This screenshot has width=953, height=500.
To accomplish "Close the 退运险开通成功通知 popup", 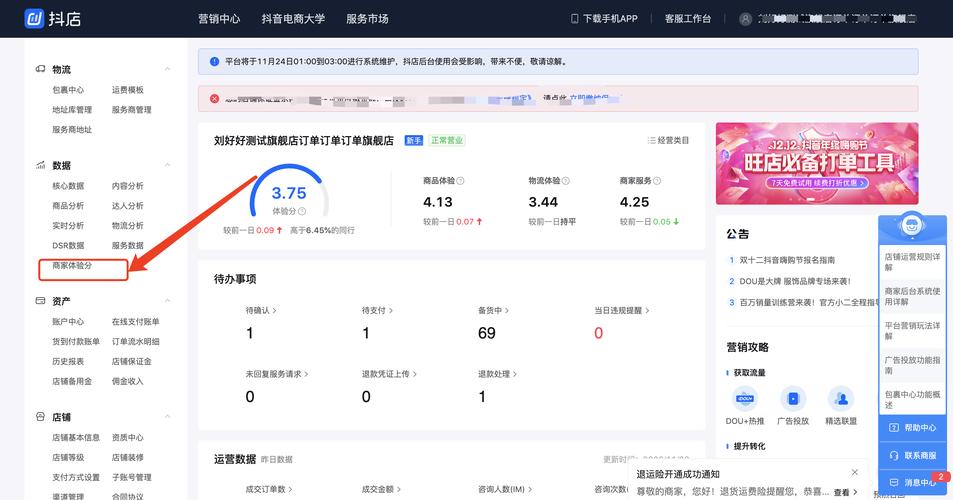I will pos(854,472).
